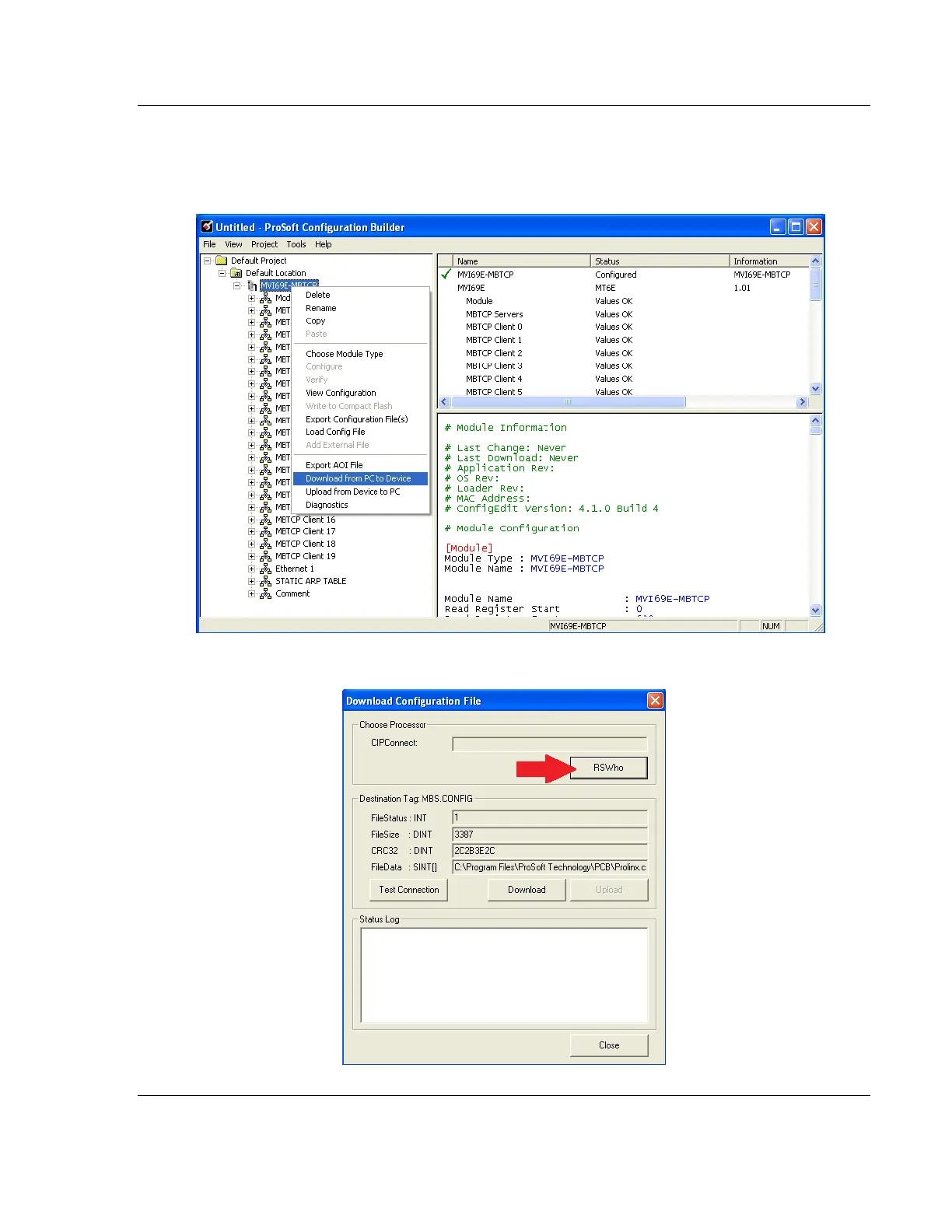This screenshot has height=1232, width=952.
Task: Click the FileData path field
Action: tap(550, 867)
